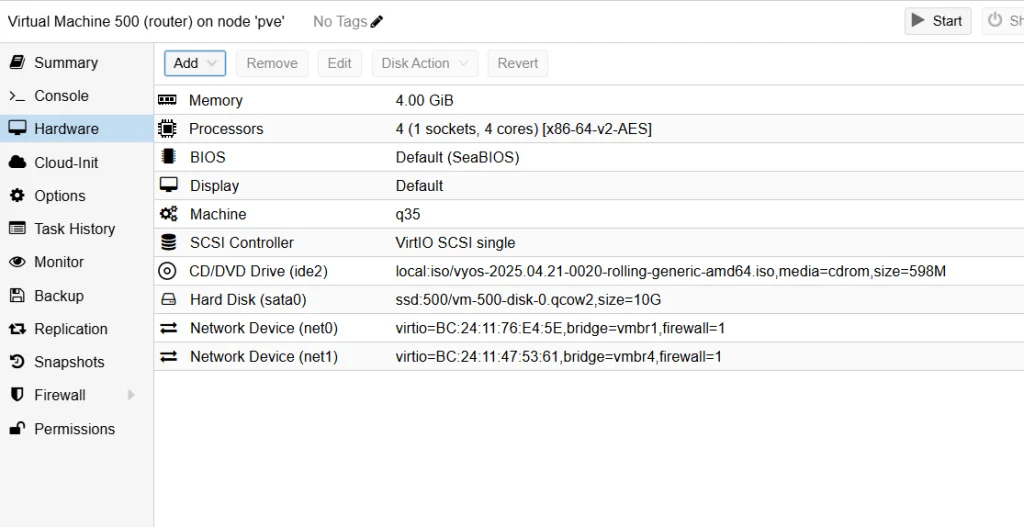Click the No Tags label

click(x=340, y=22)
